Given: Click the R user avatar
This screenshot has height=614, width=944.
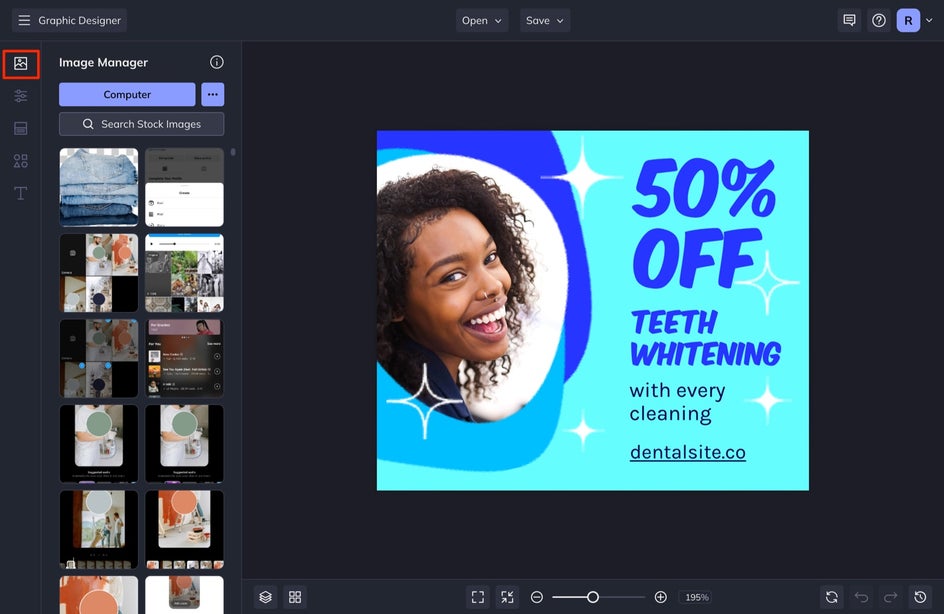Looking at the screenshot, I should 908,20.
